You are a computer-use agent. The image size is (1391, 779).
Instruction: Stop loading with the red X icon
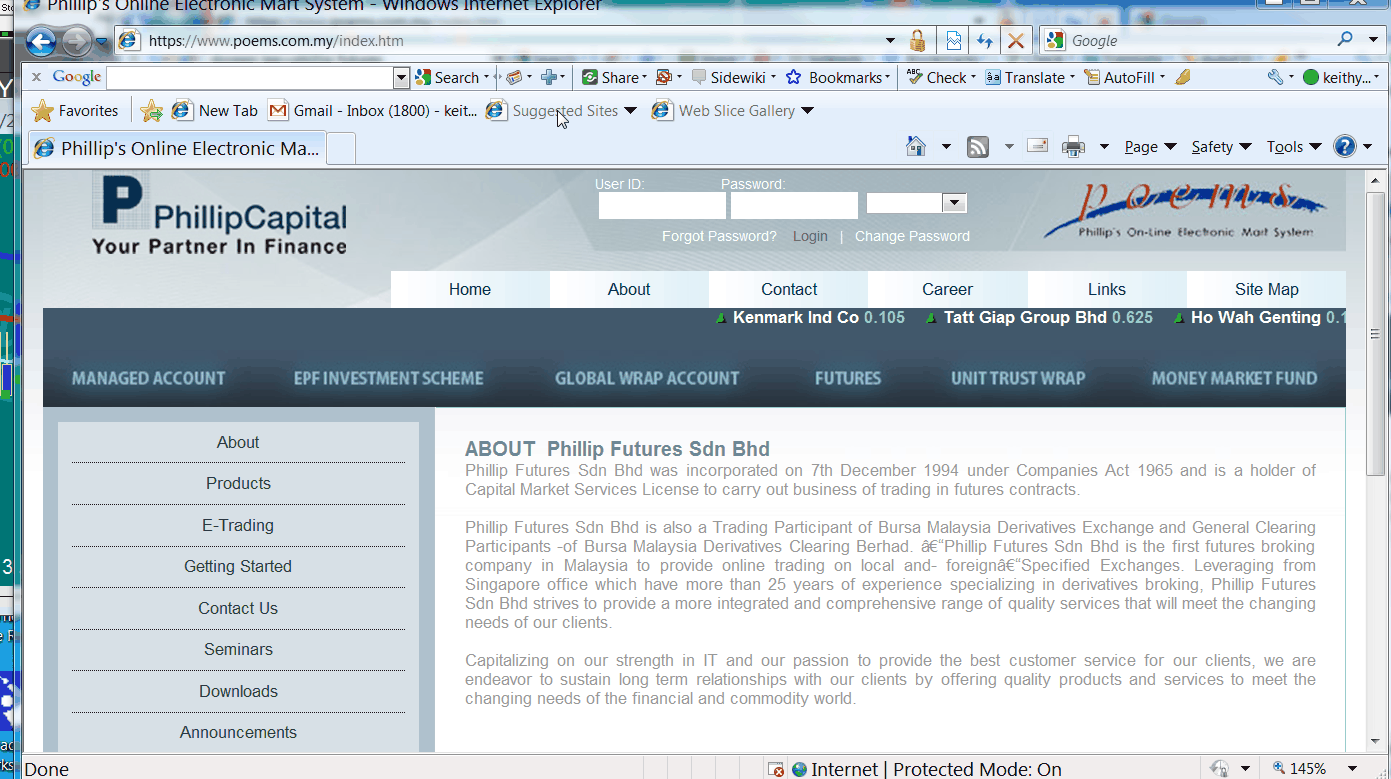(1016, 41)
